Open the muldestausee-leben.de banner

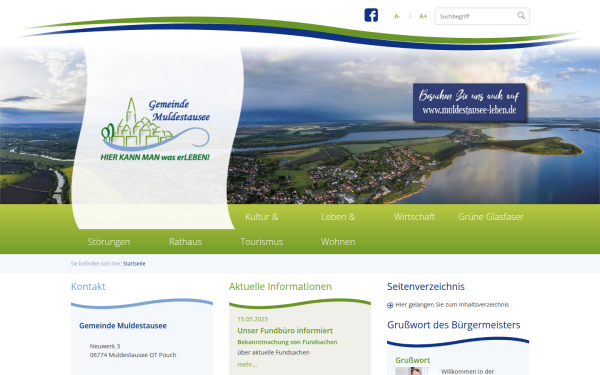tap(470, 103)
